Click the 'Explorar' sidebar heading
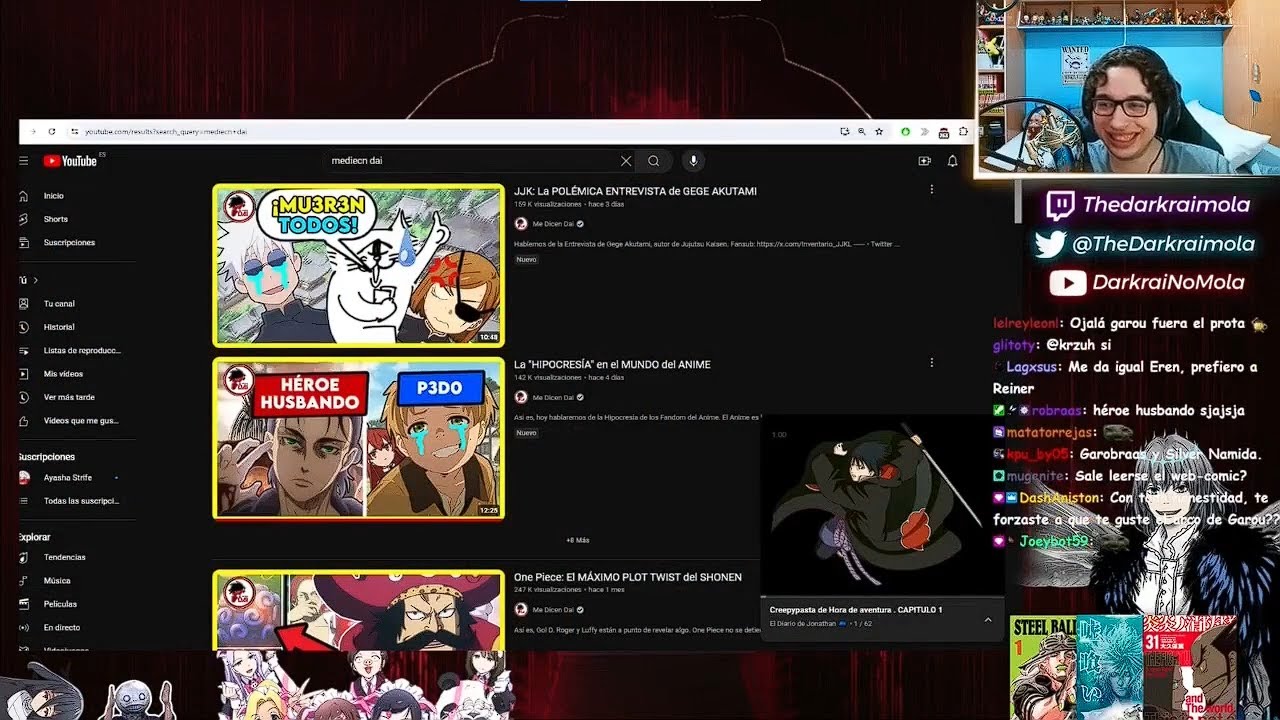Screen dimensions: 1280x720 click(x=34, y=537)
